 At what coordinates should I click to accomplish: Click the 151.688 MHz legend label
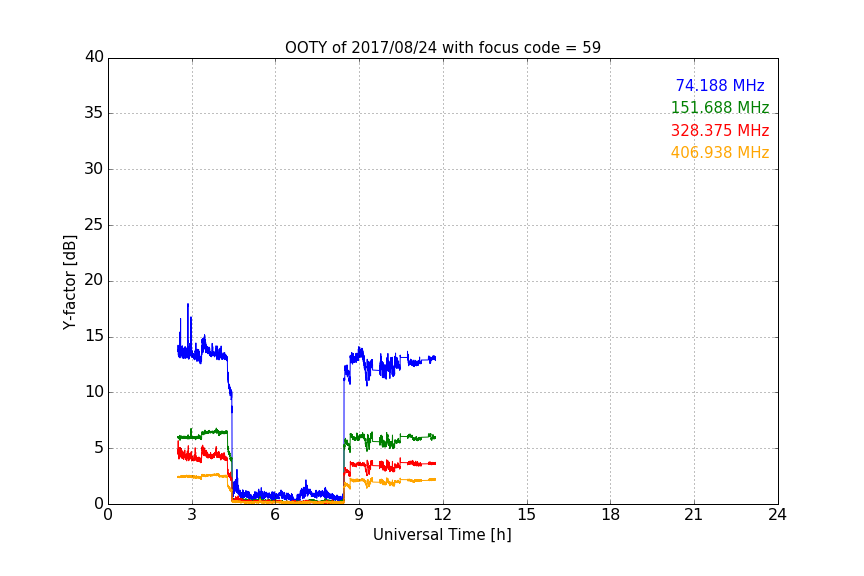tap(720, 107)
